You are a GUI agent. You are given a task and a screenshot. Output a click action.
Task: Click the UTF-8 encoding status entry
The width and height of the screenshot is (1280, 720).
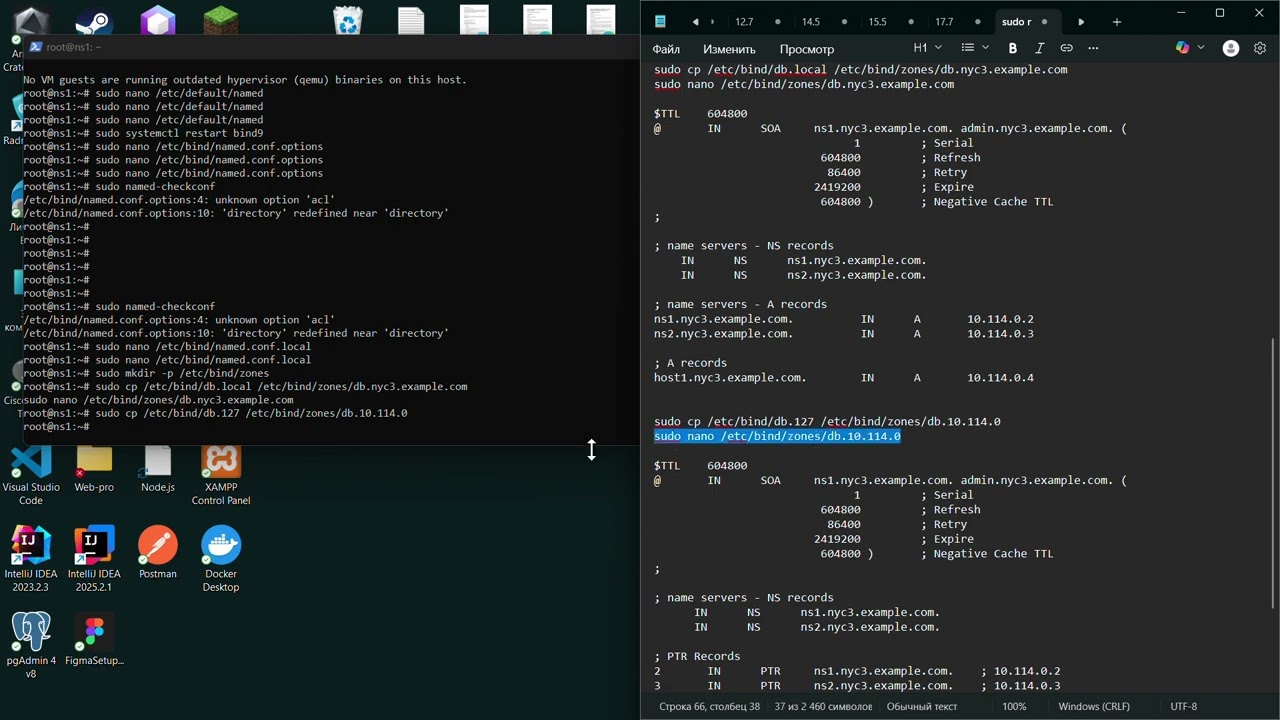[x=1183, y=706]
